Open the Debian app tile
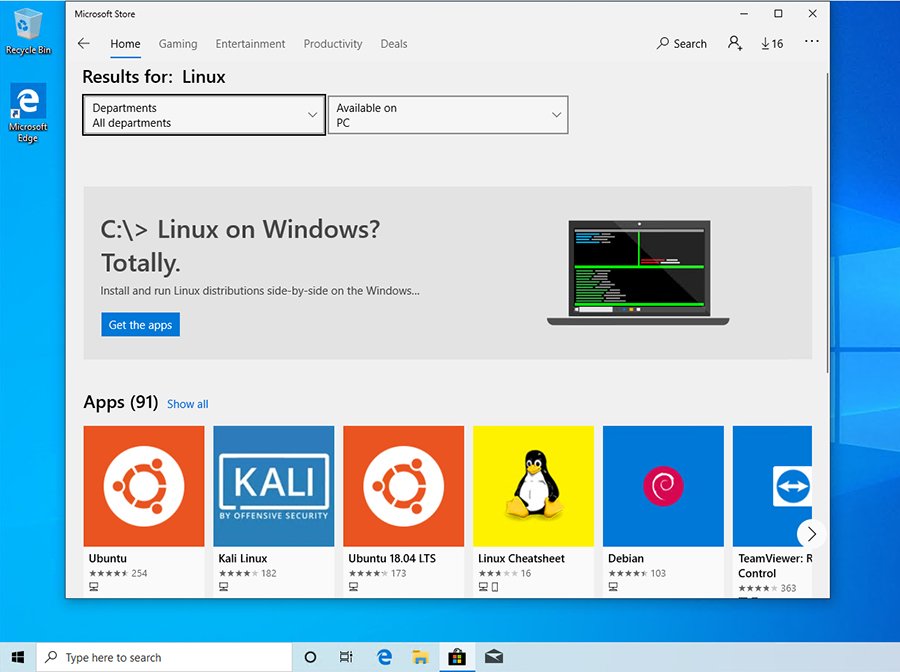900x672 pixels. click(x=662, y=485)
